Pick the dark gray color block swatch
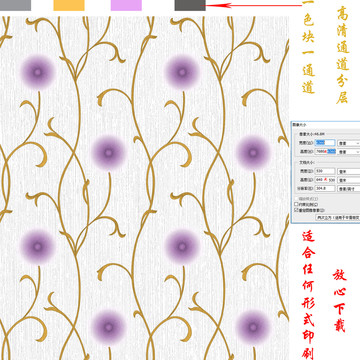 click(190, 5)
